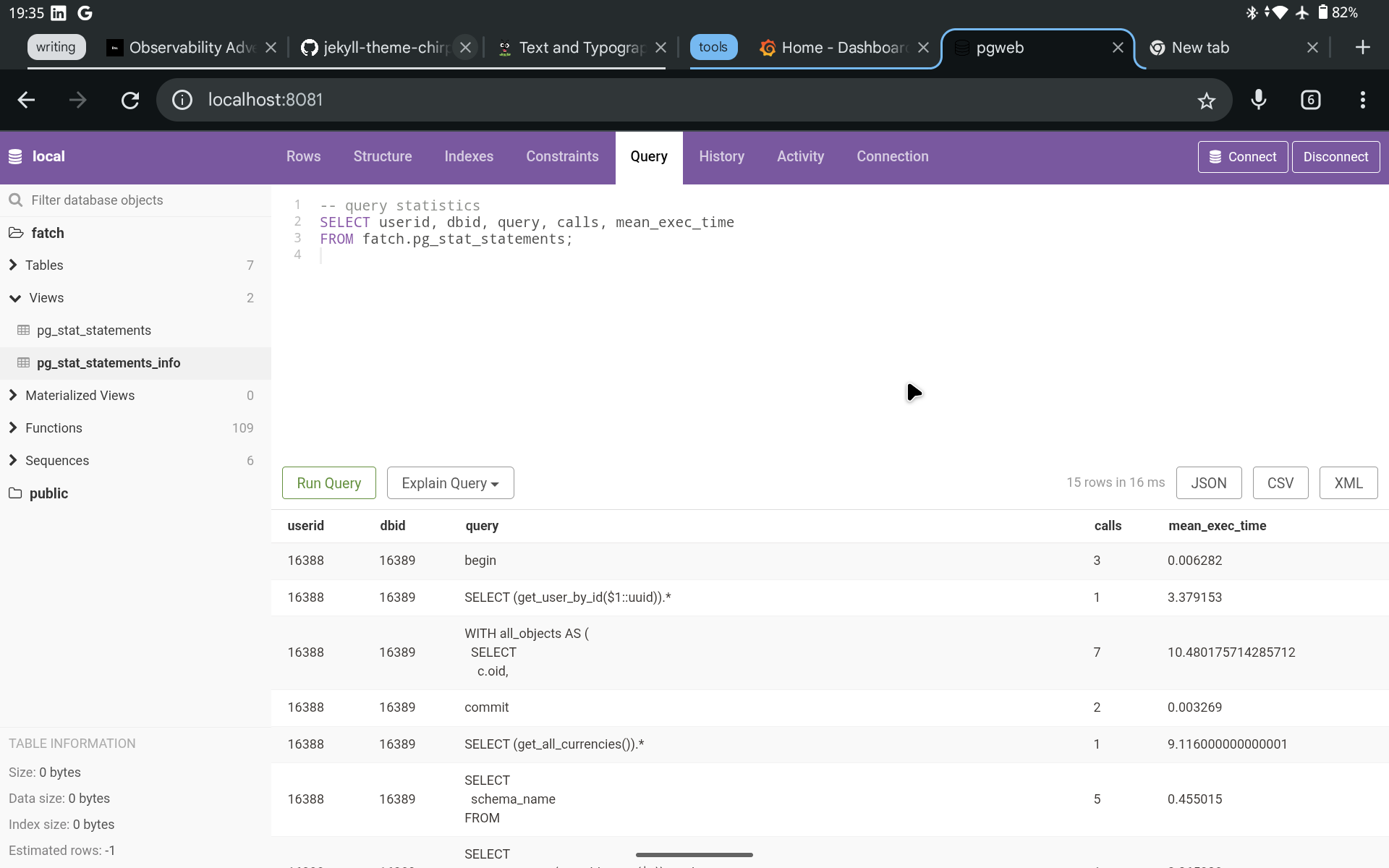Bookmark the page with the star icon
The width and height of the screenshot is (1389, 868).
1207,101
